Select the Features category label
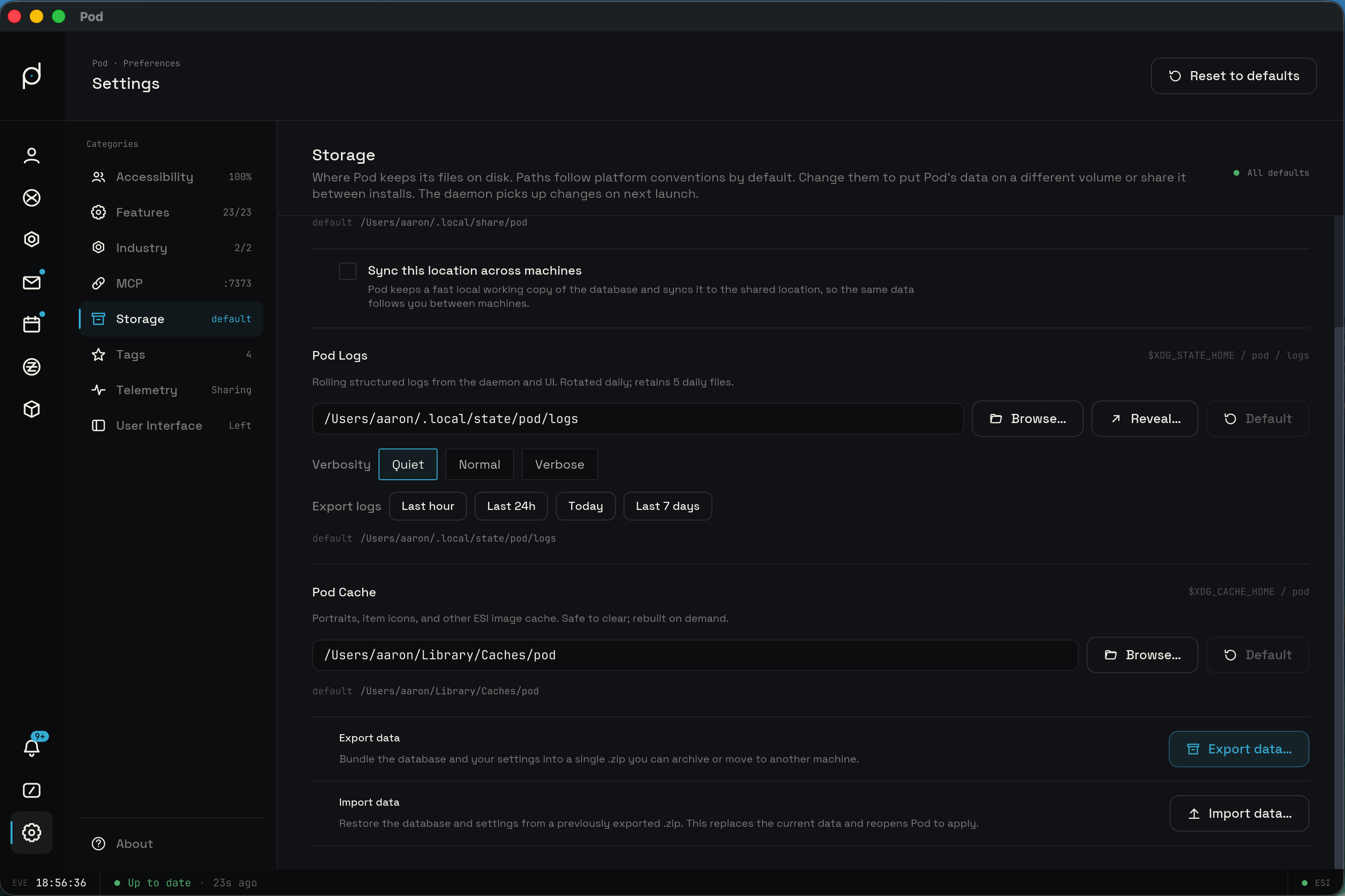This screenshot has width=1345, height=896. click(142, 213)
